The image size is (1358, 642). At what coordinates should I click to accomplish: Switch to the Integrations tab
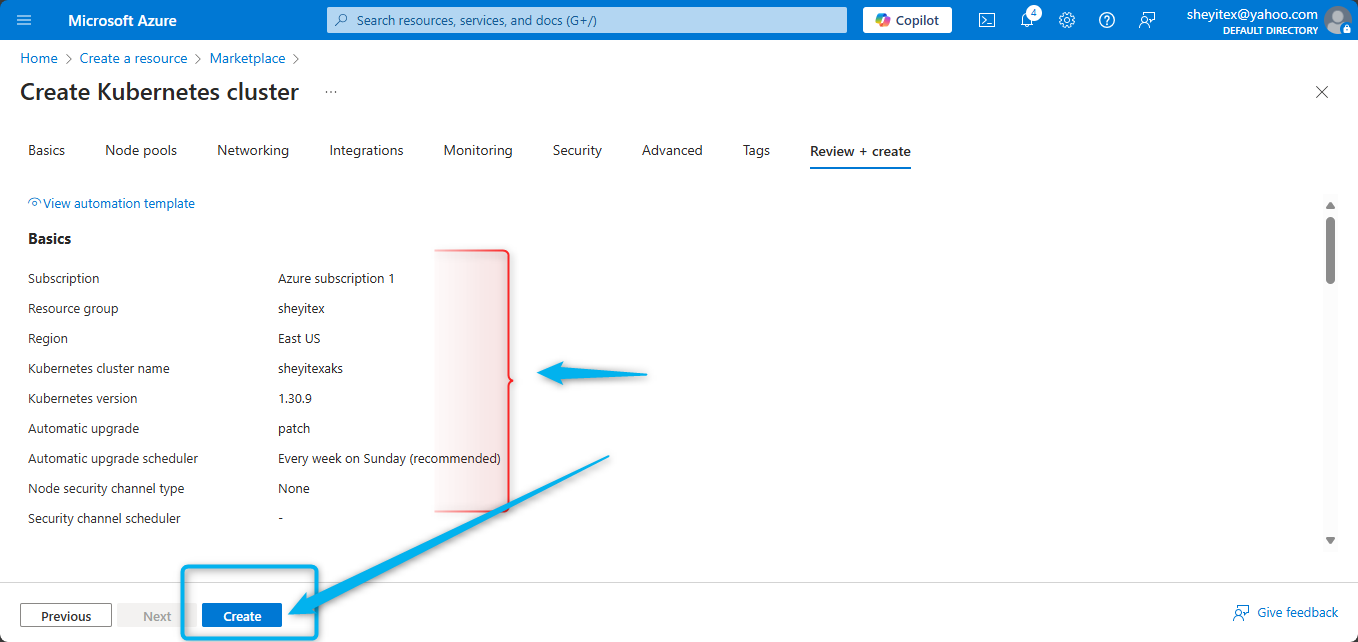(x=367, y=151)
